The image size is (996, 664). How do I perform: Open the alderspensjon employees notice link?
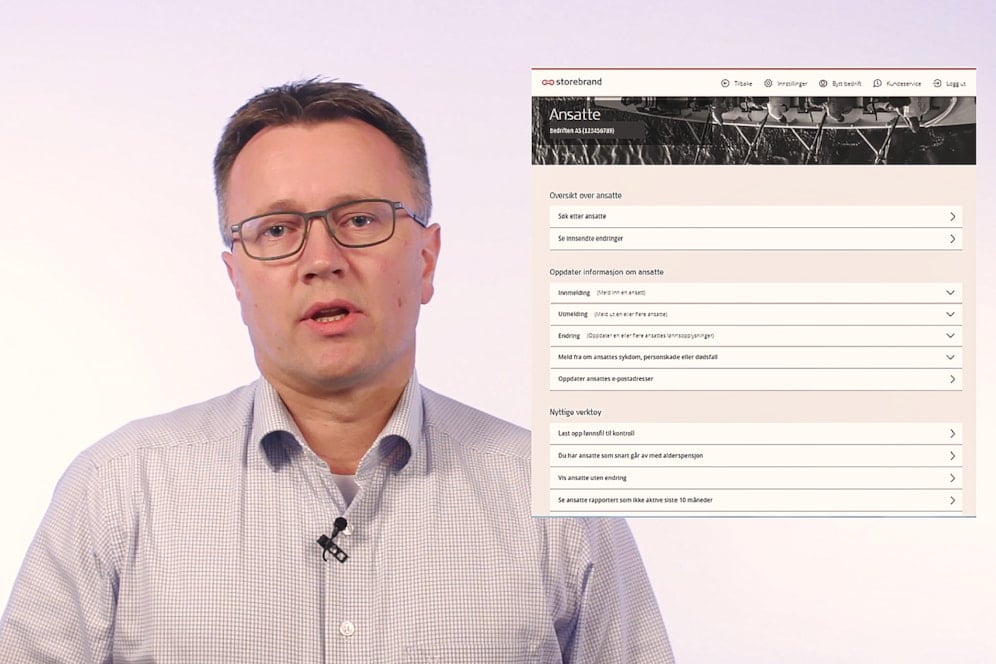click(630, 456)
